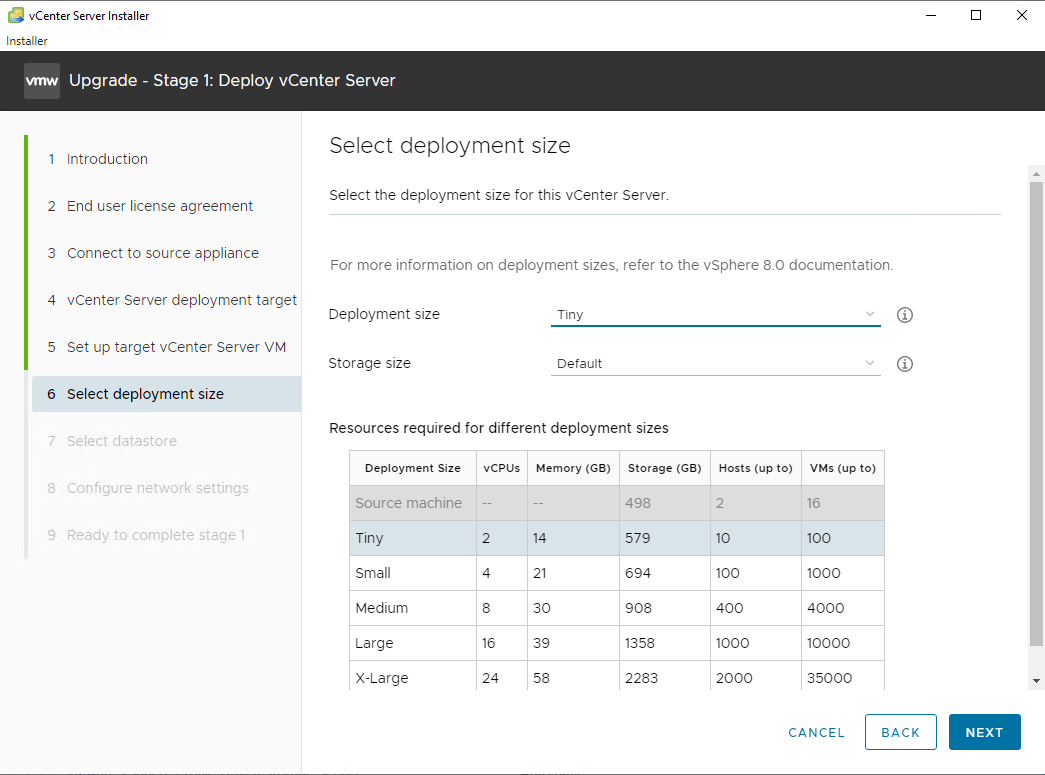The height and width of the screenshot is (775, 1045).
Task: Click the vertical scrollbar thumb
Action: (1036, 414)
